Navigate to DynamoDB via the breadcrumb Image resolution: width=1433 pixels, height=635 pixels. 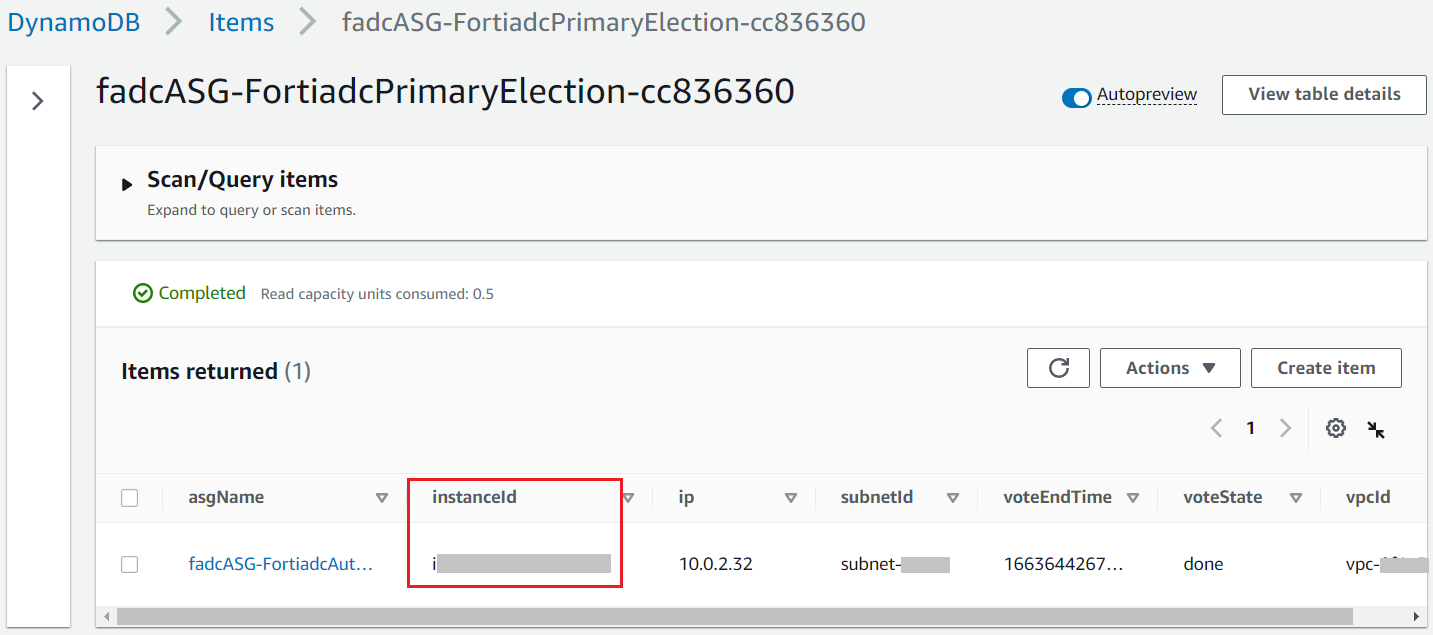[73, 21]
